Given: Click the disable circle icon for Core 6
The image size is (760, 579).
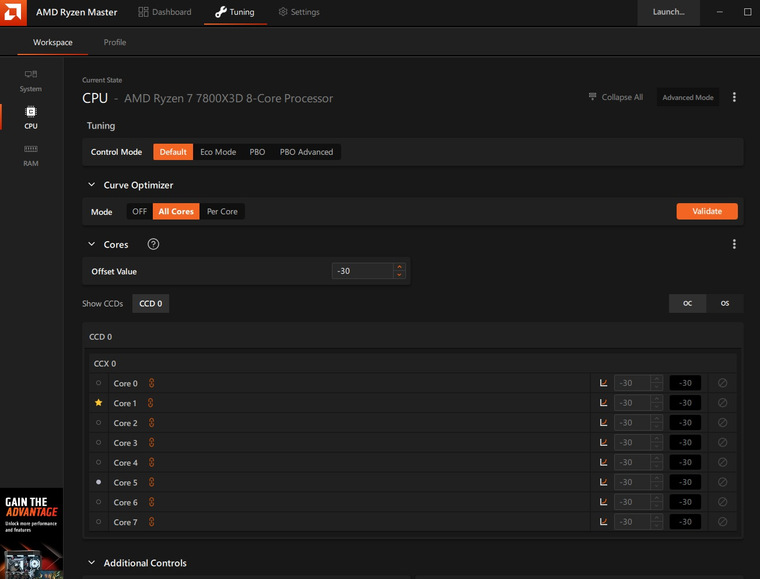Looking at the screenshot, I should click(x=722, y=502).
